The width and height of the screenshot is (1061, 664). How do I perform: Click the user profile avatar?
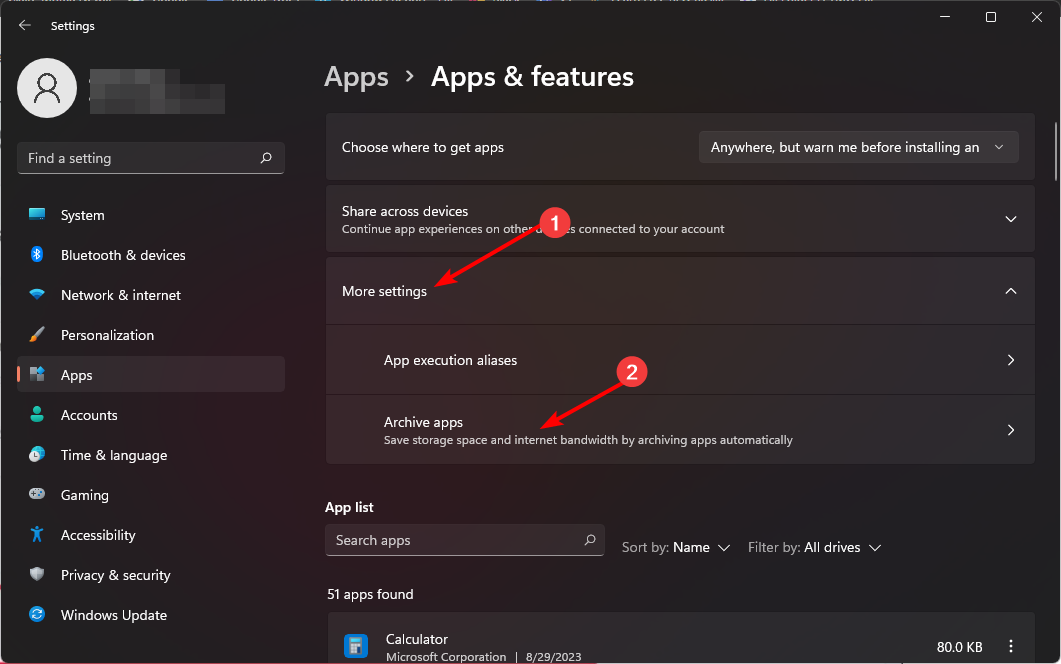coord(47,88)
